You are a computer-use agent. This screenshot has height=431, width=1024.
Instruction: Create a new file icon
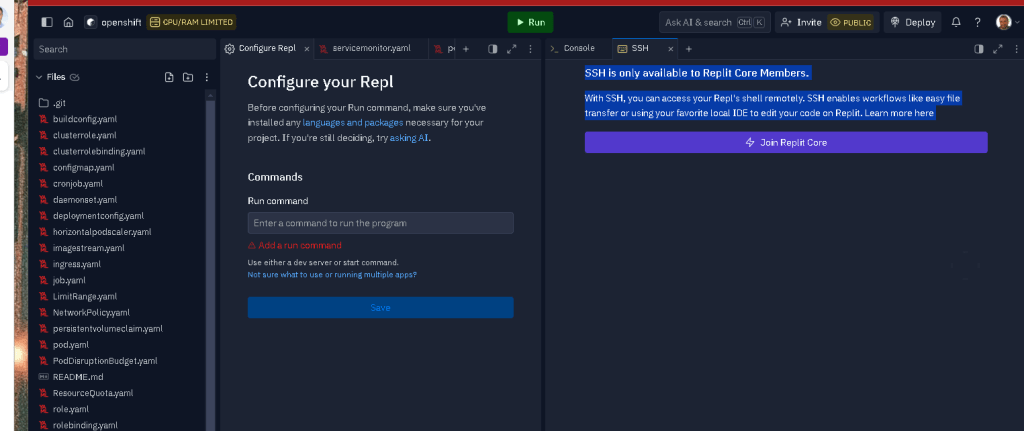pos(169,77)
